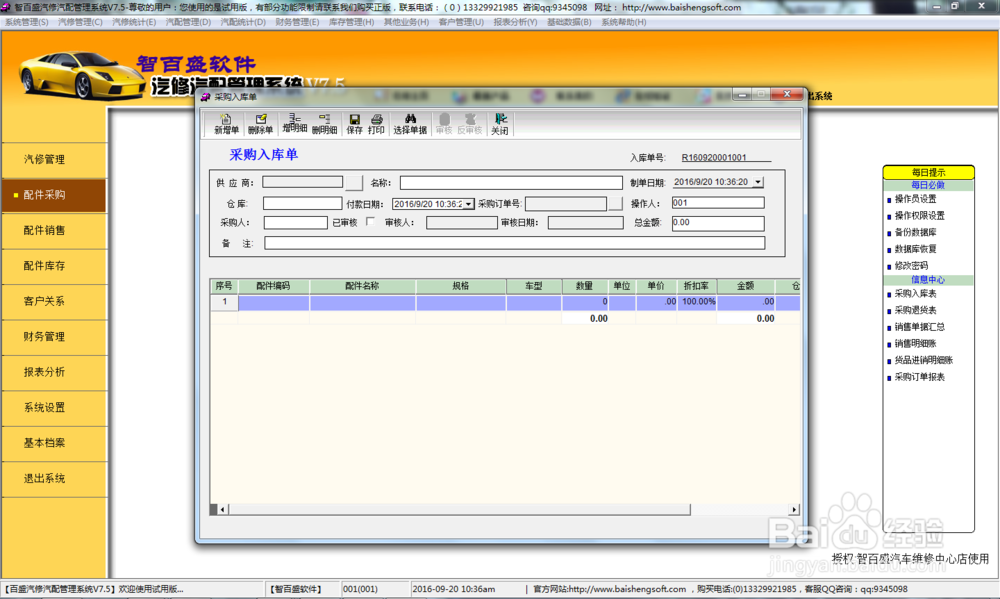The image size is (1000, 599).
Task: Click row number 1 in the grid
Action: pyautogui.click(x=224, y=302)
